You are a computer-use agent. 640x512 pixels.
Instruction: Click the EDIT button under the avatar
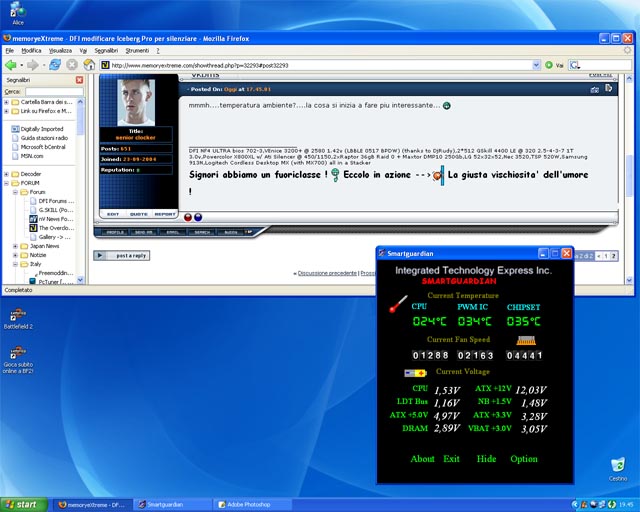[x=113, y=214]
